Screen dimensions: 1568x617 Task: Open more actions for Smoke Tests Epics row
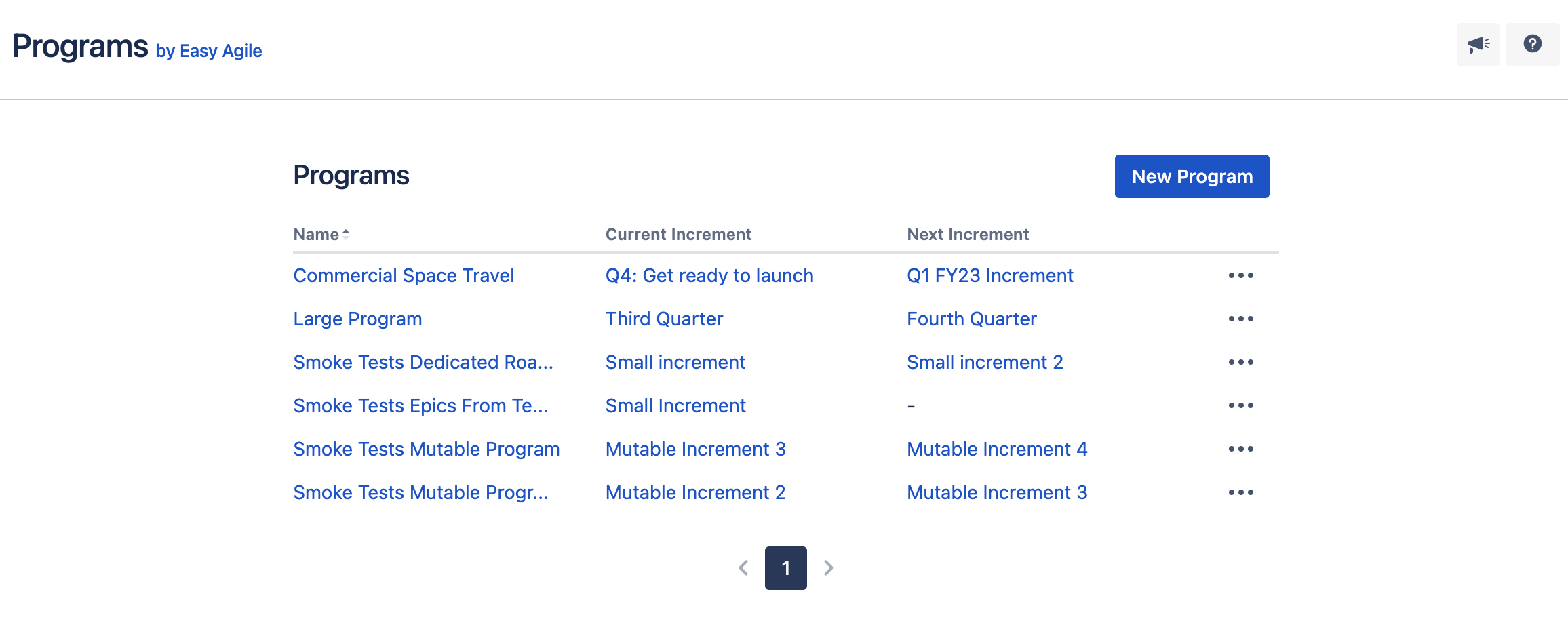coord(1240,405)
